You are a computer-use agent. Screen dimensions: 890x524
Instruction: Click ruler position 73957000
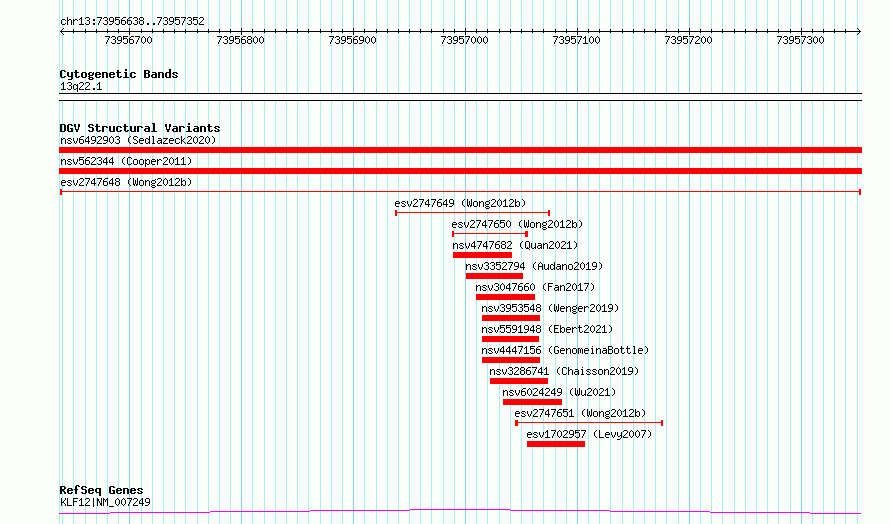tap(464, 40)
